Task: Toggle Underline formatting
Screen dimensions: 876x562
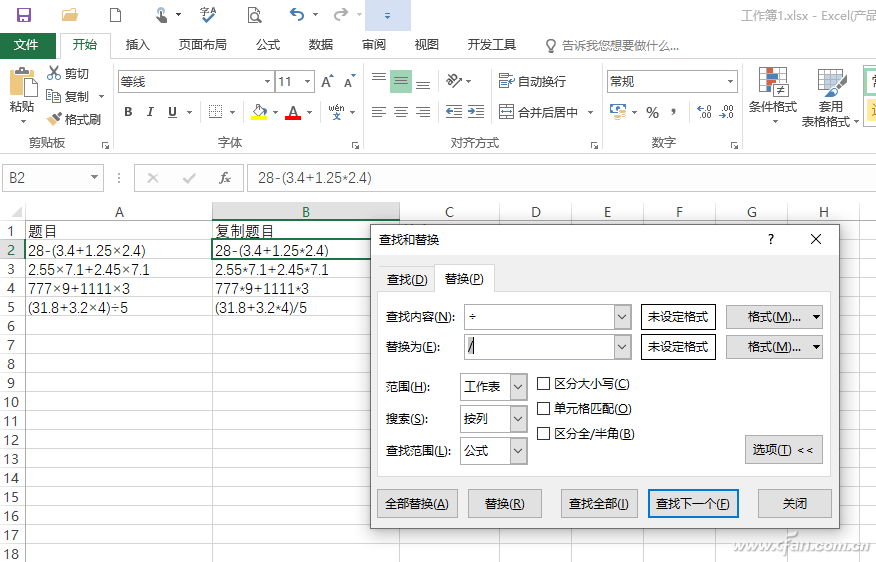Action: coord(173,112)
